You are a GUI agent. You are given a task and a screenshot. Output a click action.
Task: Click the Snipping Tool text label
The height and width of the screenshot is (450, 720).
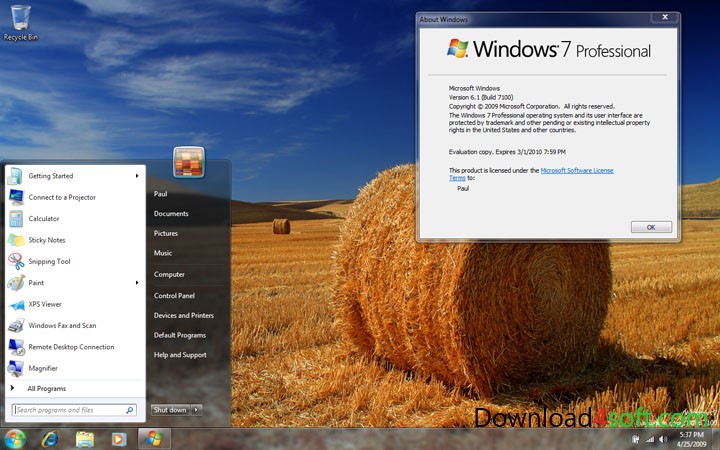click(x=49, y=261)
